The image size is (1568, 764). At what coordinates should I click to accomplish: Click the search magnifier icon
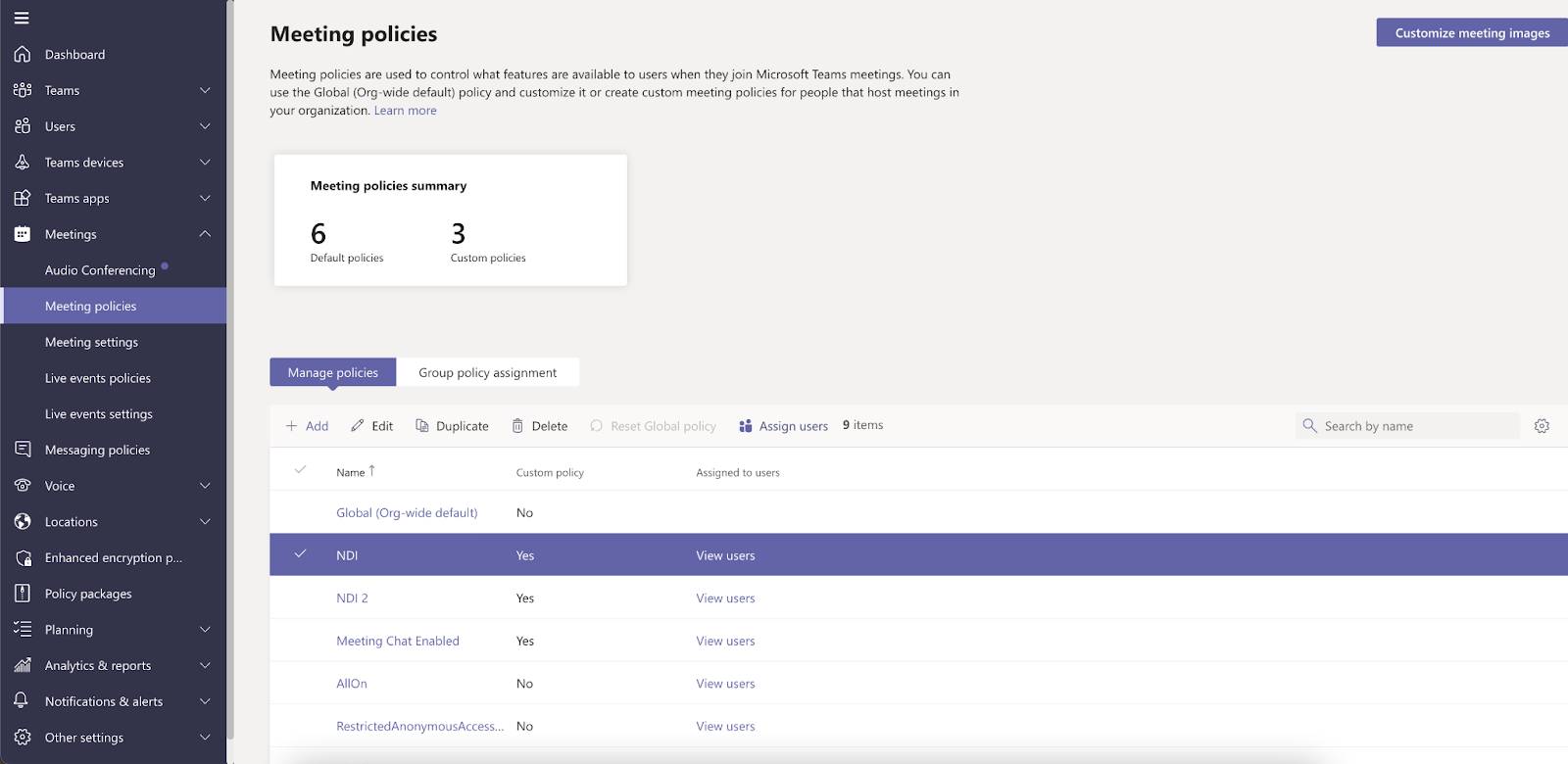[1309, 425]
